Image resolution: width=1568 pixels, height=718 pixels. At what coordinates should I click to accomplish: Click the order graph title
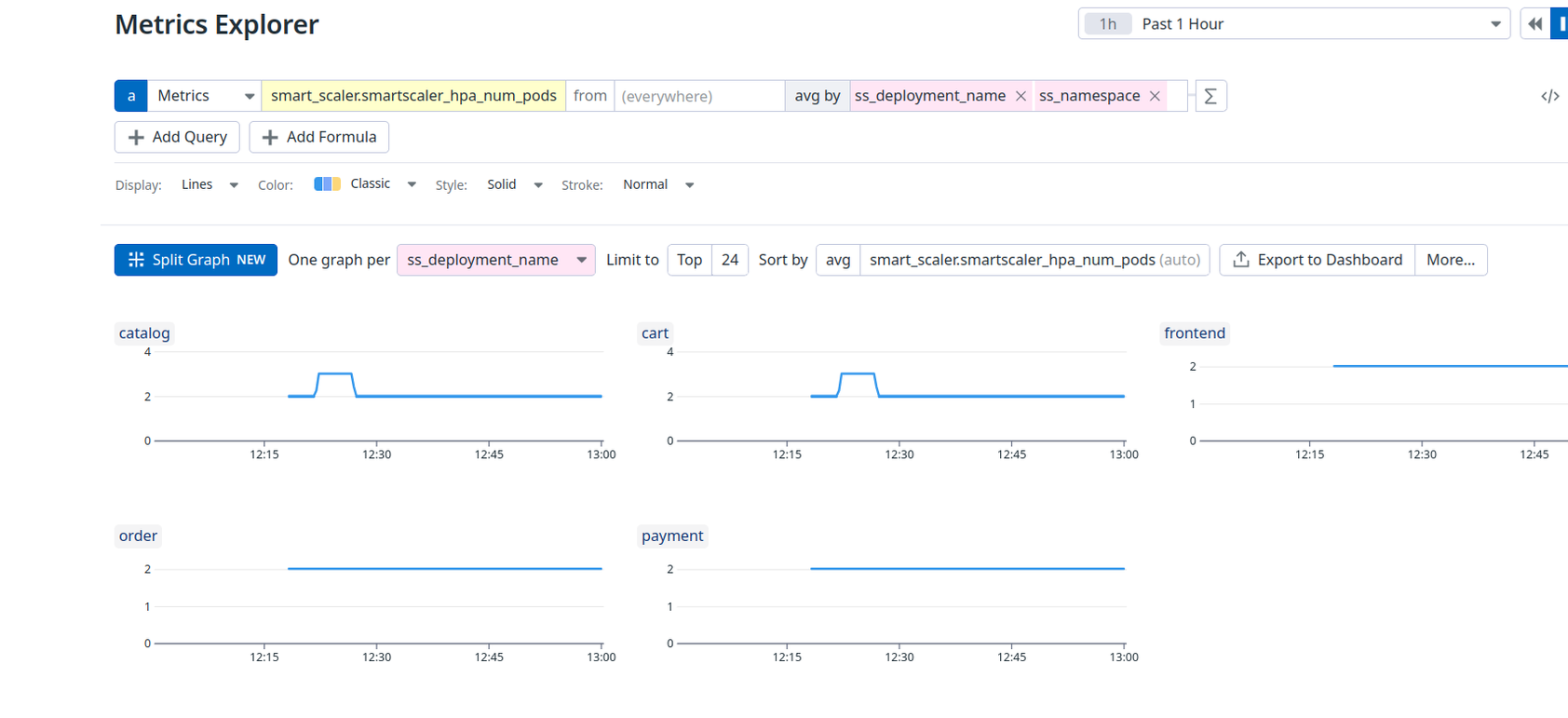click(x=138, y=535)
